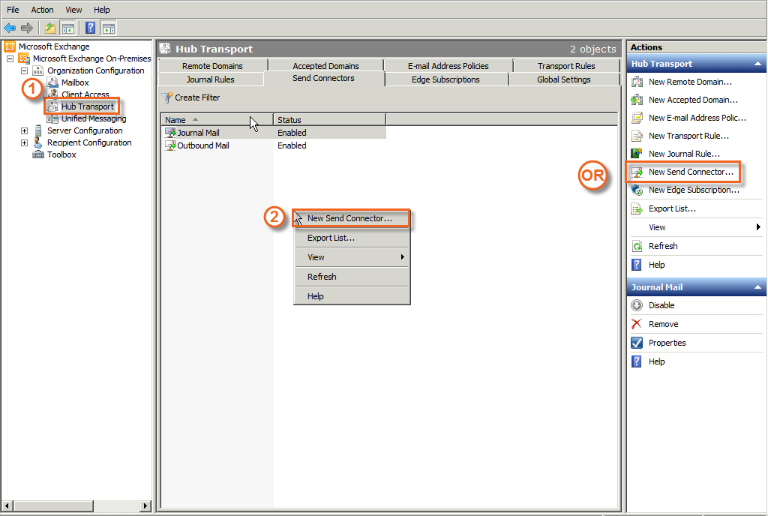Select Microsoft Exchange On-Premises node
The image size is (768, 516).
coord(92,59)
